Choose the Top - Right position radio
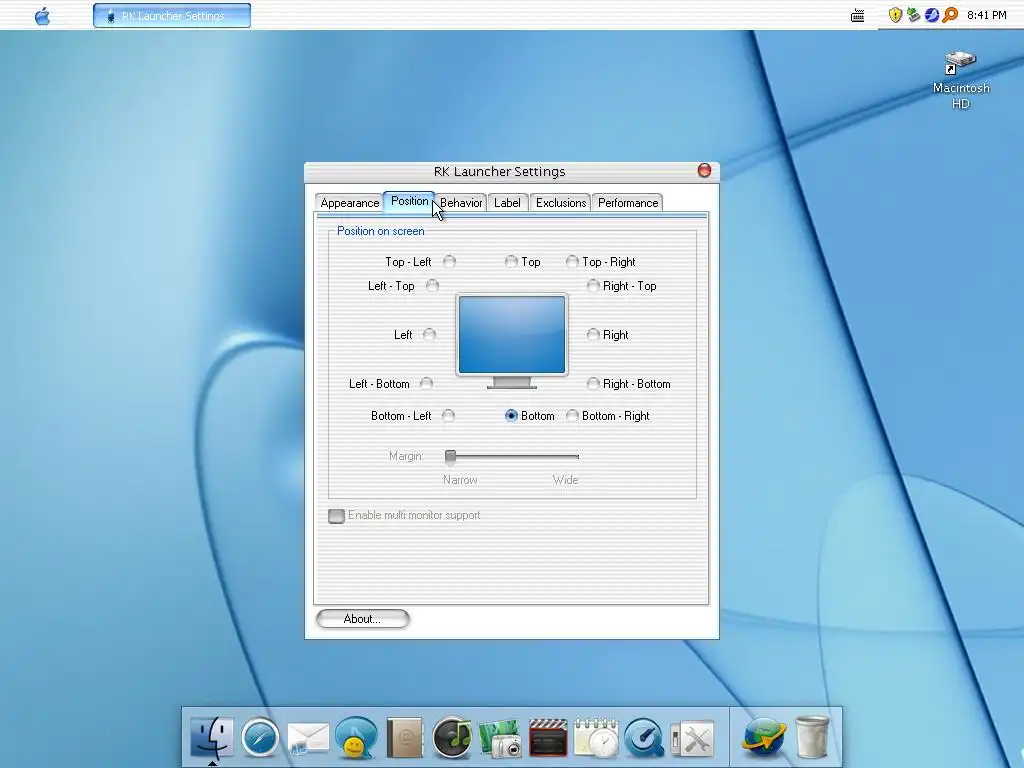This screenshot has height=768, width=1024. pyautogui.click(x=572, y=262)
